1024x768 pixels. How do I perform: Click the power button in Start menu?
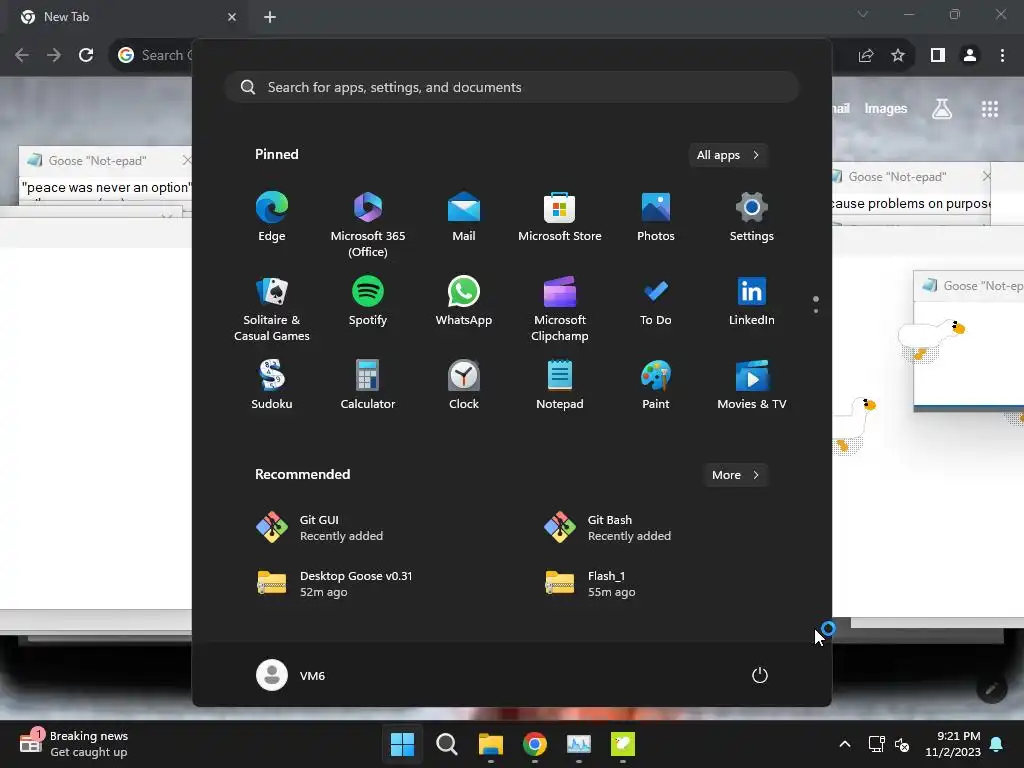tap(760, 675)
